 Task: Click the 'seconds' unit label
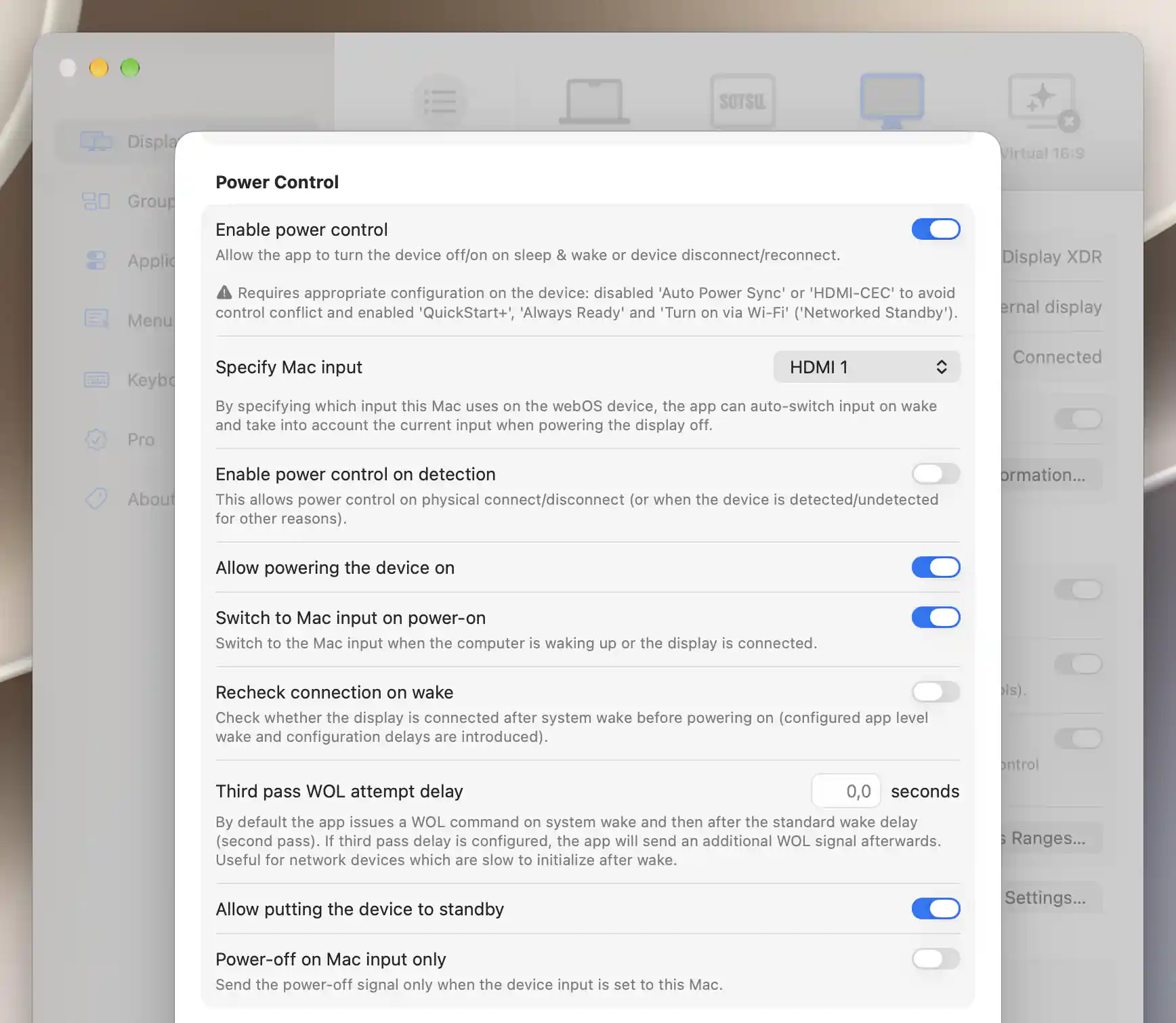point(925,791)
